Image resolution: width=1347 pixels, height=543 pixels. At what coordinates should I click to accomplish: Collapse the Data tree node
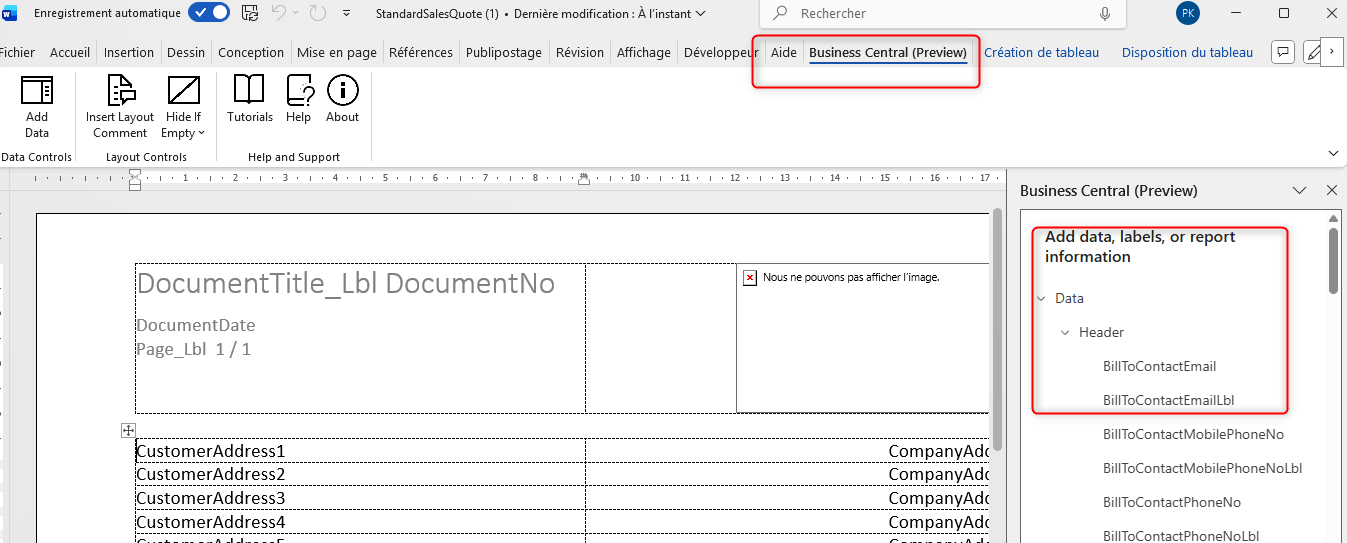click(x=1041, y=299)
